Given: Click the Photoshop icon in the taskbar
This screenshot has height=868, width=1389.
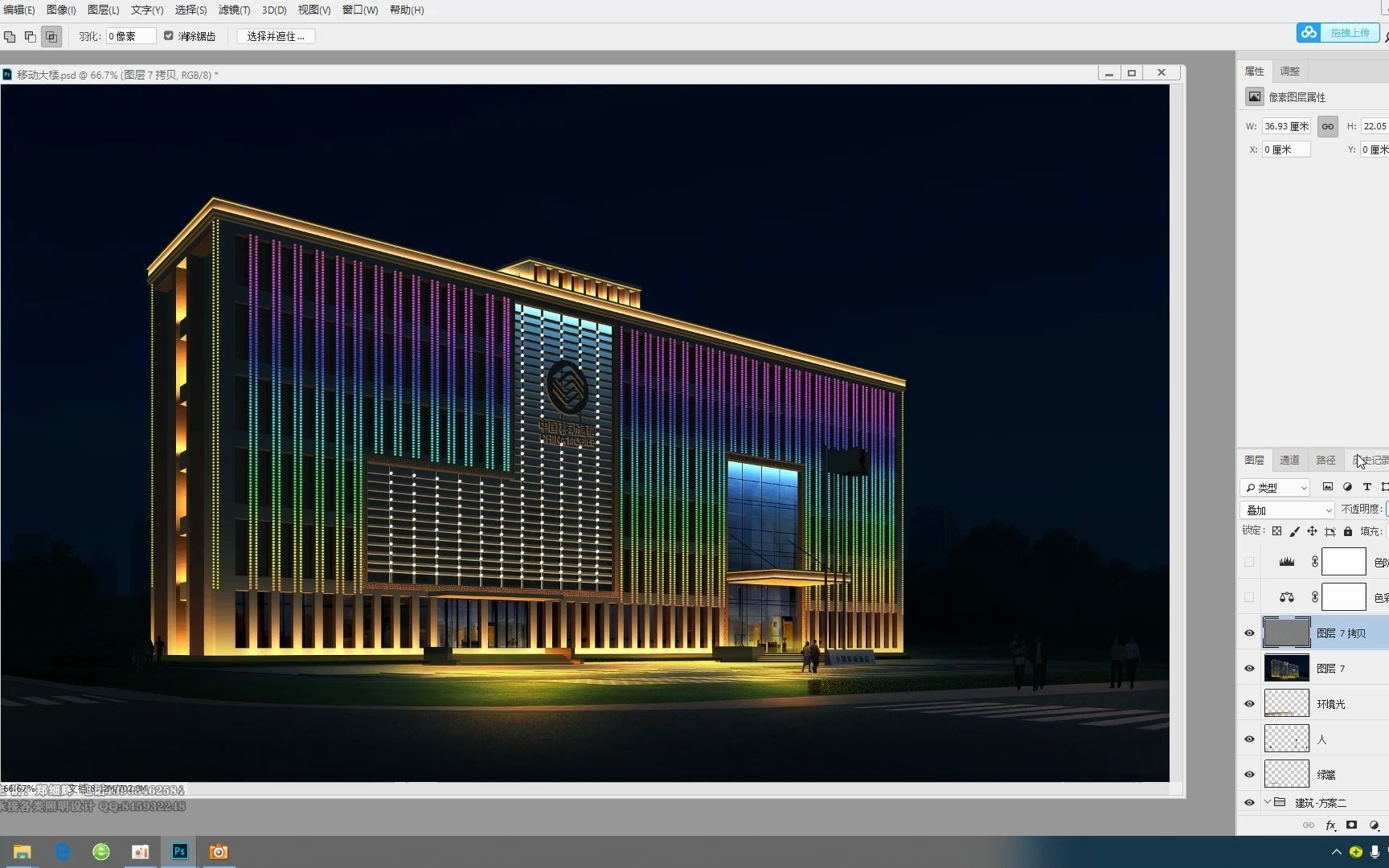Looking at the screenshot, I should point(180,852).
